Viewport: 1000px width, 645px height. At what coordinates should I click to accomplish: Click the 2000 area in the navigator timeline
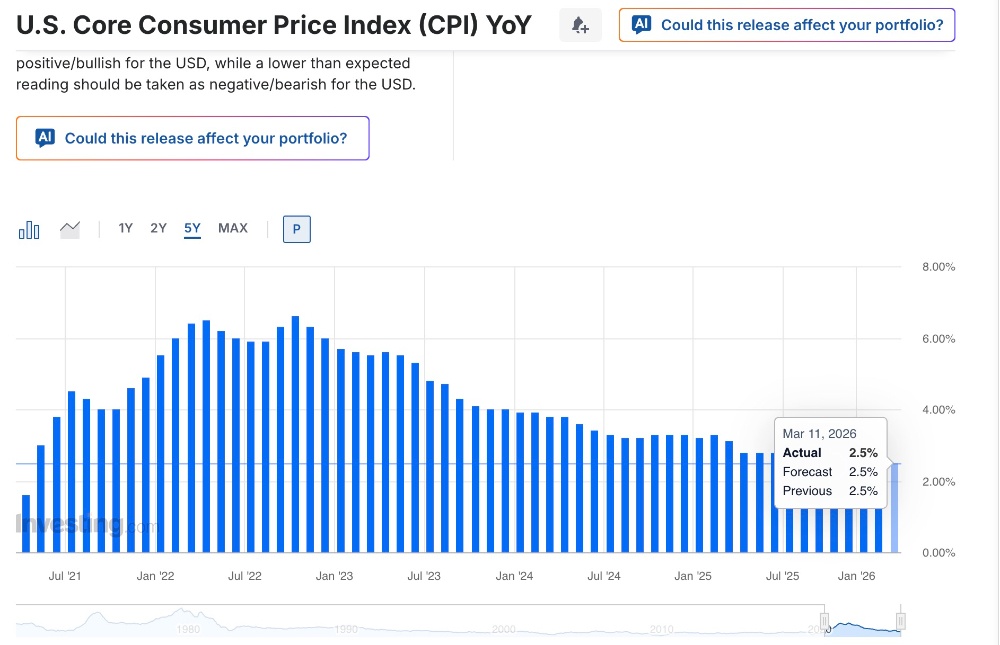pos(503,629)
